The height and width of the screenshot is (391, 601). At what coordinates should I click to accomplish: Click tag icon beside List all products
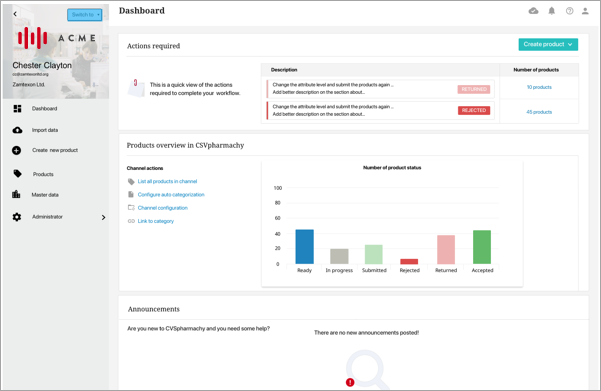[131, 181]
